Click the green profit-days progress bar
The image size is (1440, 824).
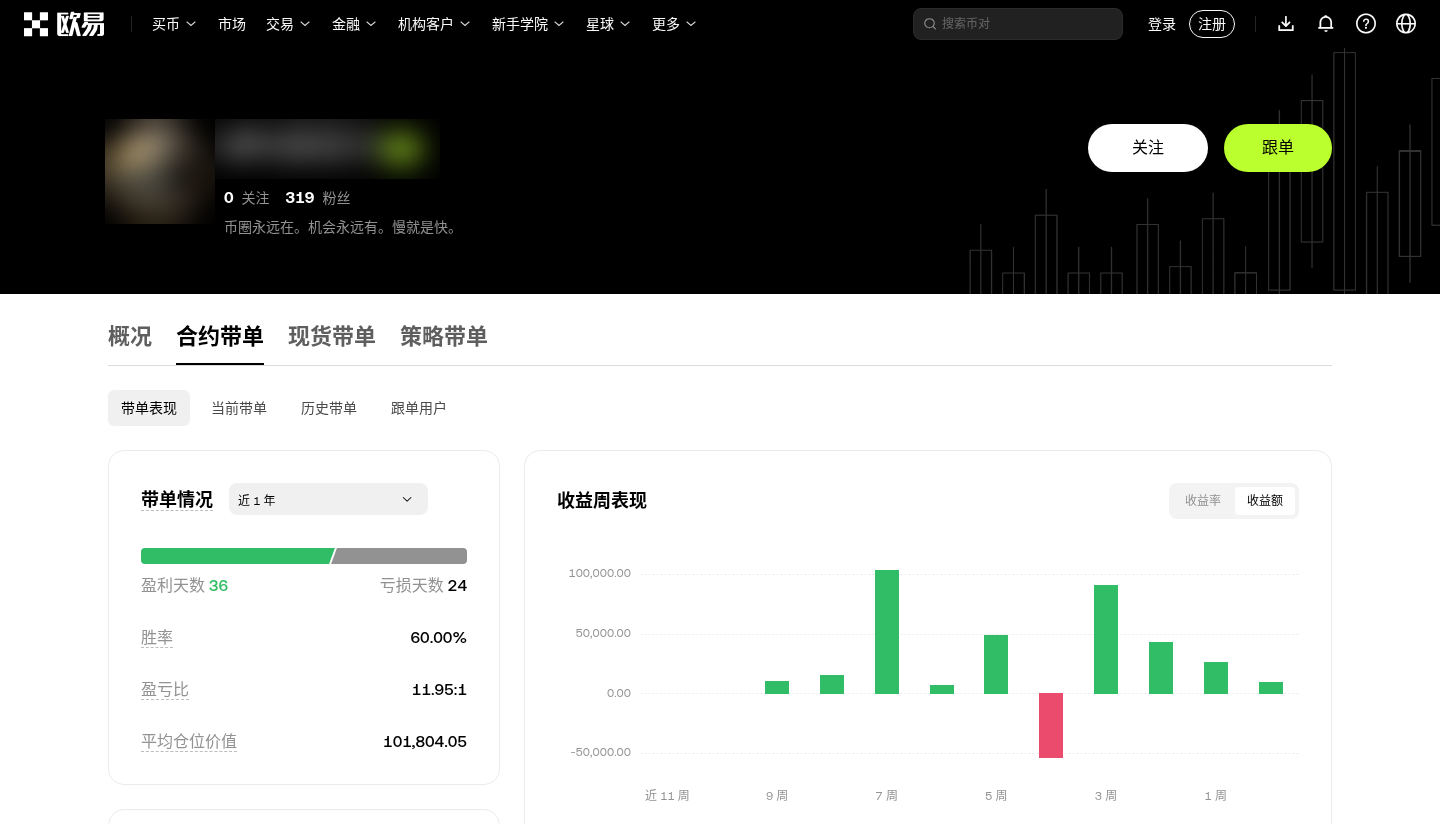tap(237, 556)
